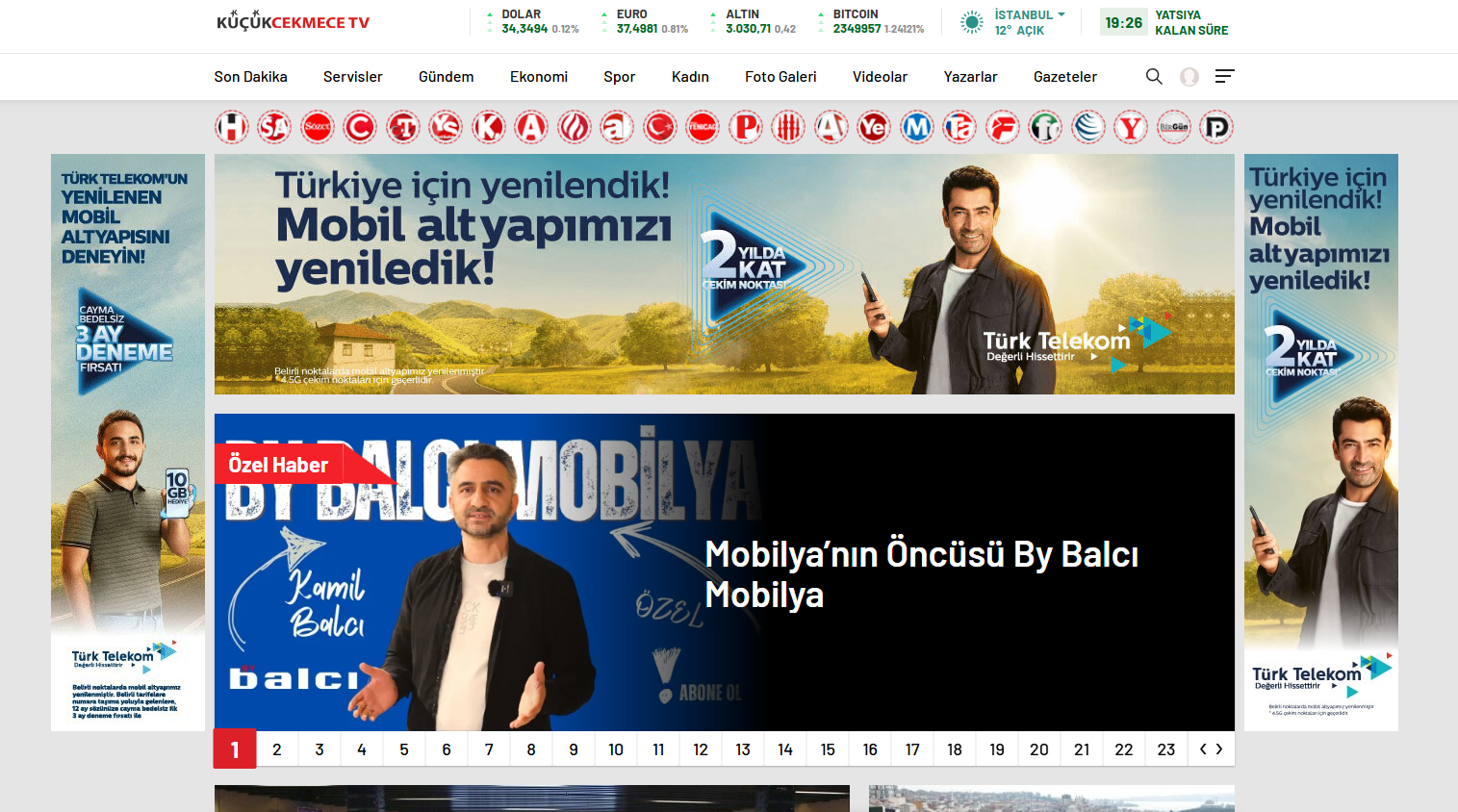Click the sun weather icon

pyautogui.click(x=972, y=22)
